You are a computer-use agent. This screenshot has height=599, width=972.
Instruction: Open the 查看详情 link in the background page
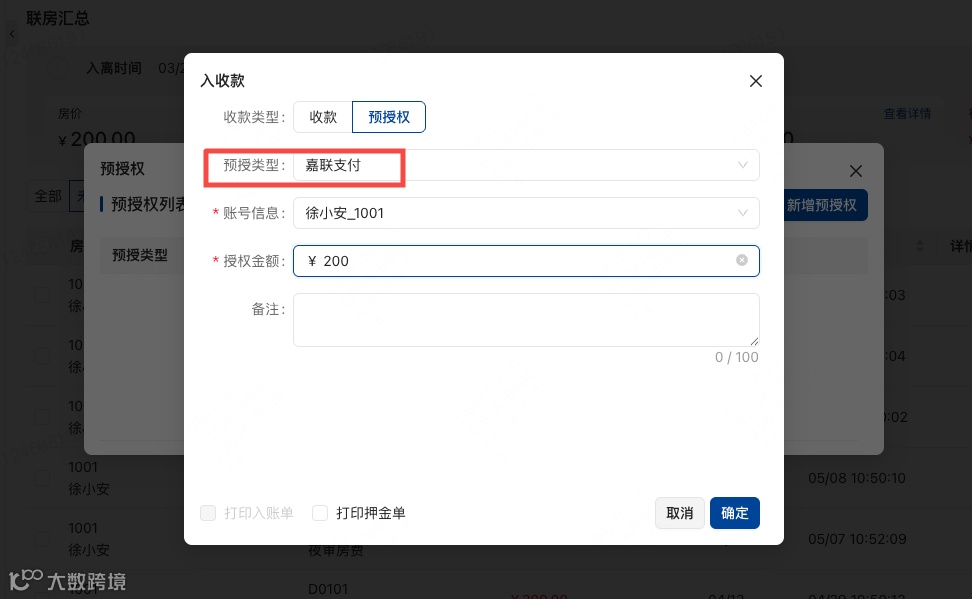pos(907,113)
